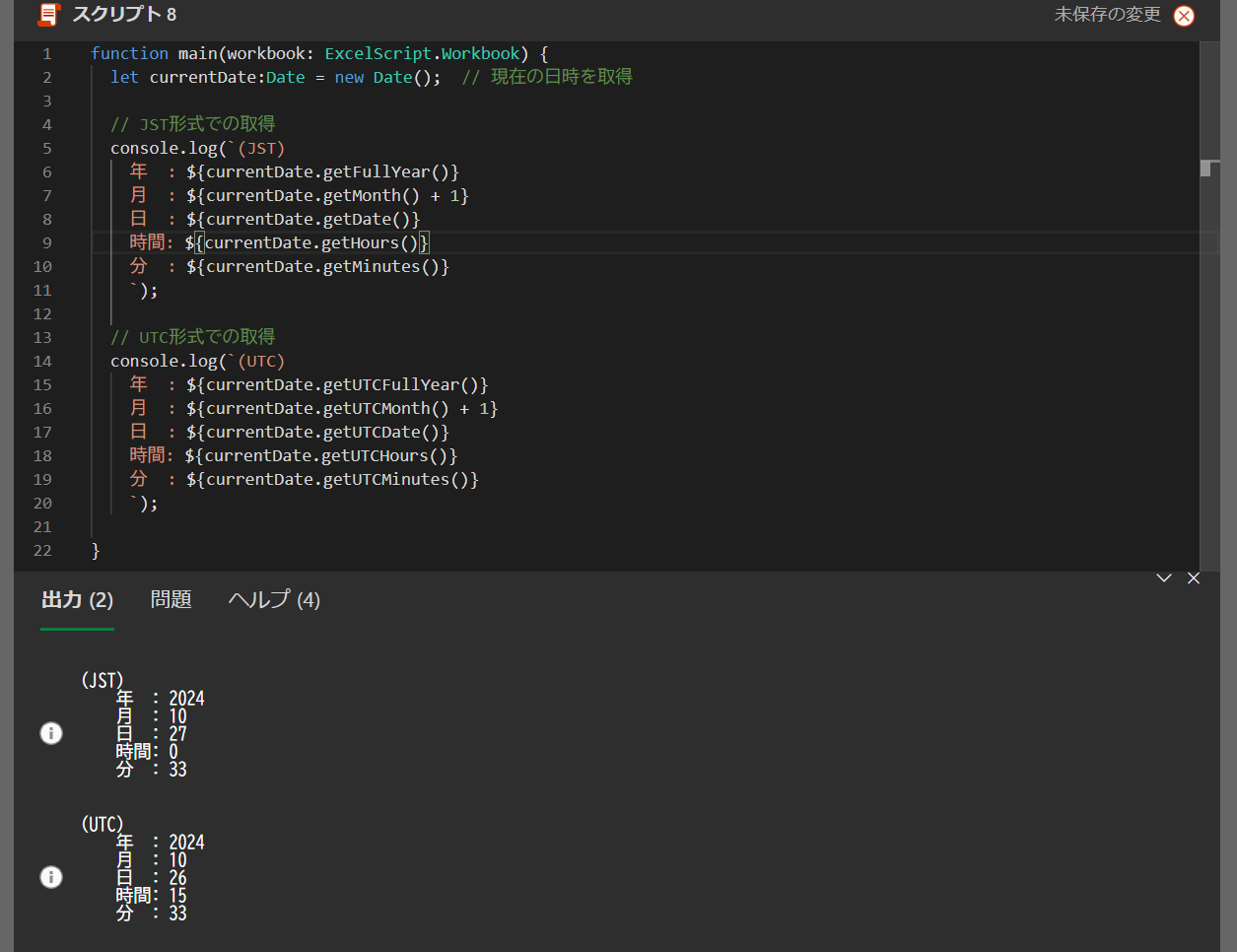Screen dimensions: 1237x952
Task: Click the editor's vertical scrollbar thumb
Action: point(1204,169)
